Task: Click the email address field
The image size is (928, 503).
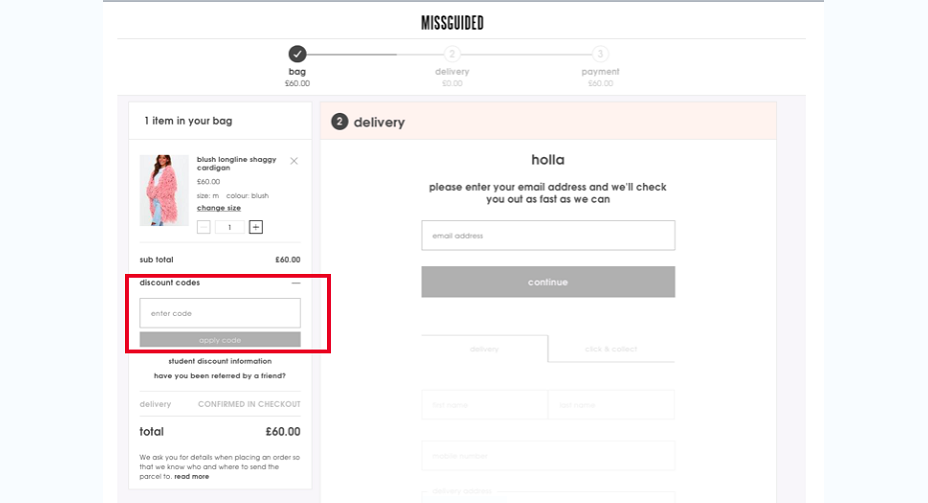Action: point(548,236)
